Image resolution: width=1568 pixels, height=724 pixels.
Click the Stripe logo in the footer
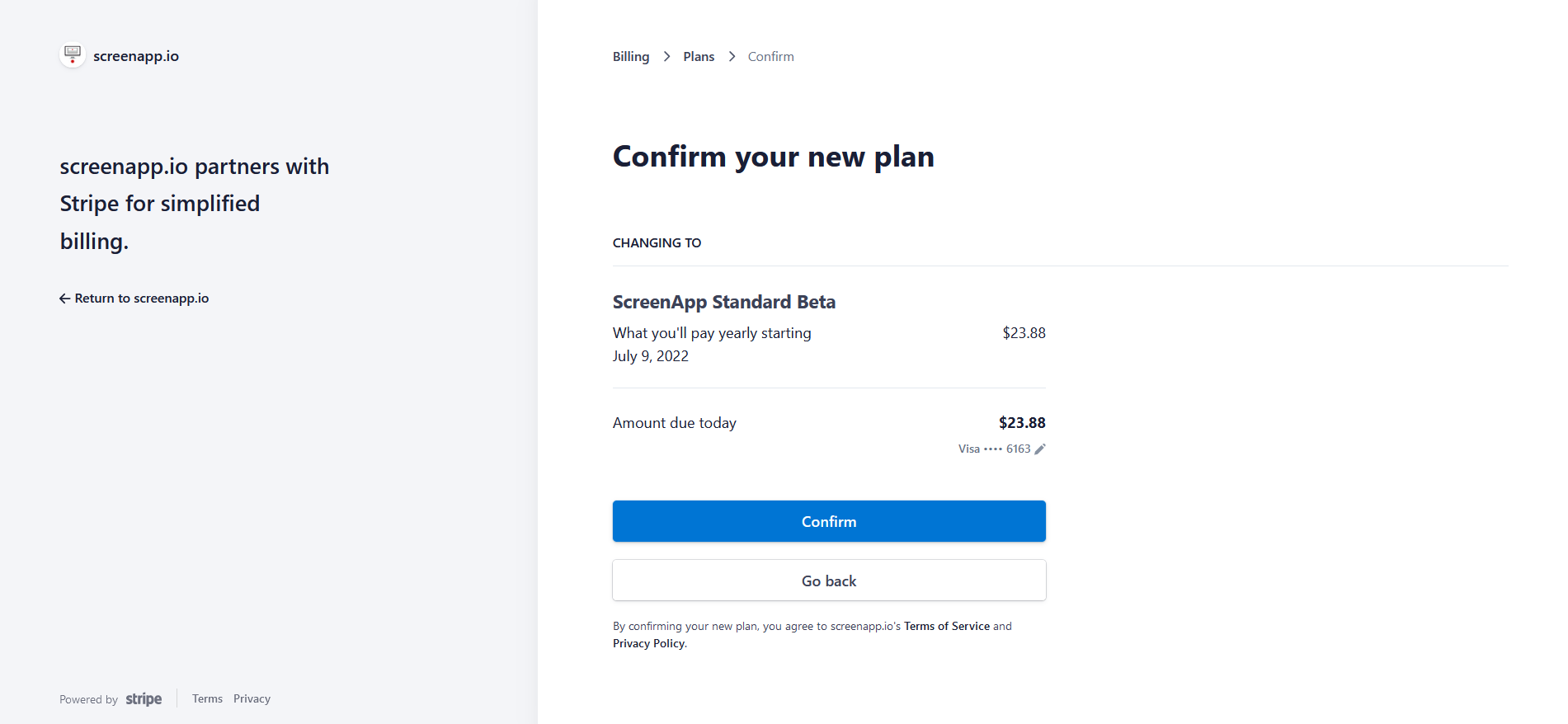pyautogui.click(x=144, y=699)
